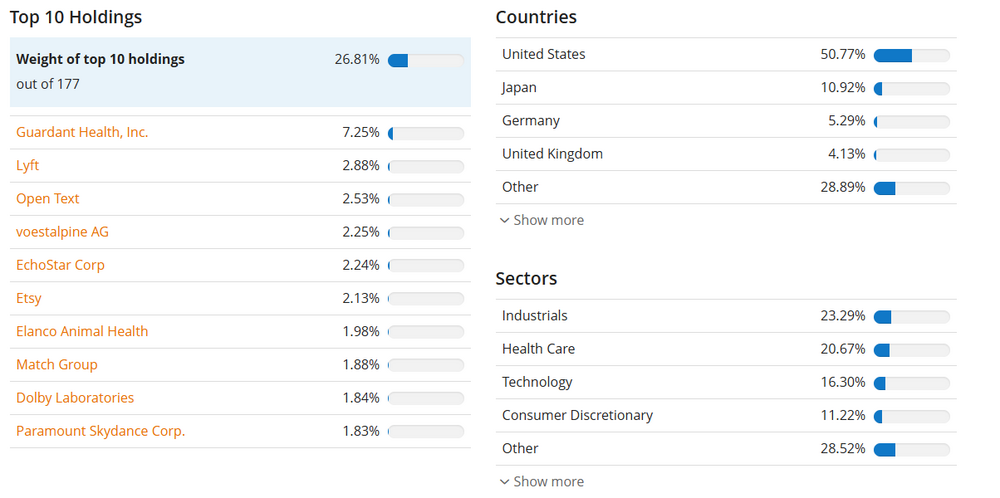Select the Etsy holding link

[x=29, y=298]
